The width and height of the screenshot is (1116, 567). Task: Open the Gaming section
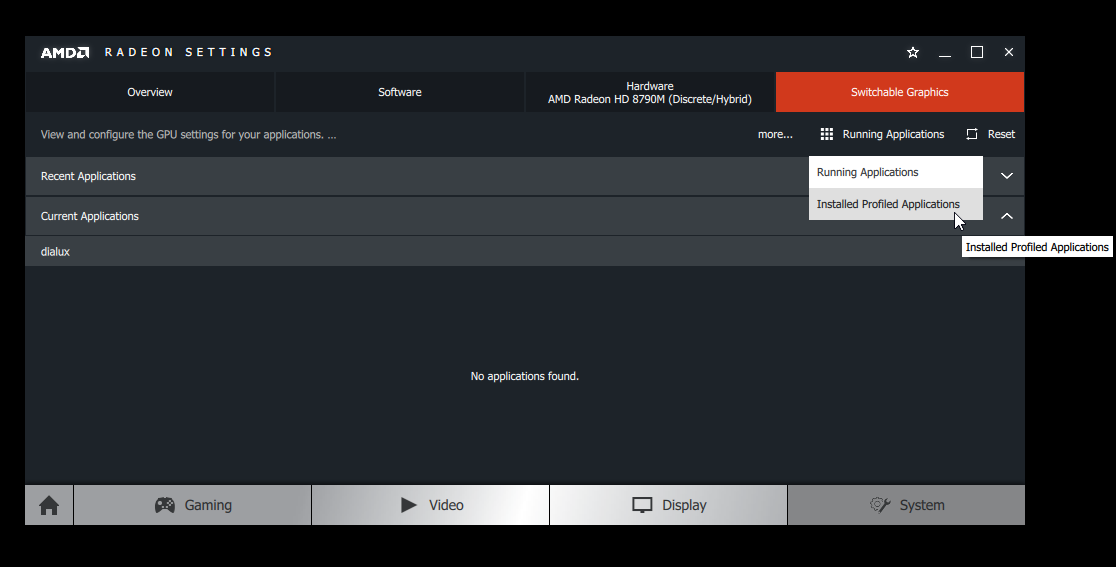coord(193,505)
